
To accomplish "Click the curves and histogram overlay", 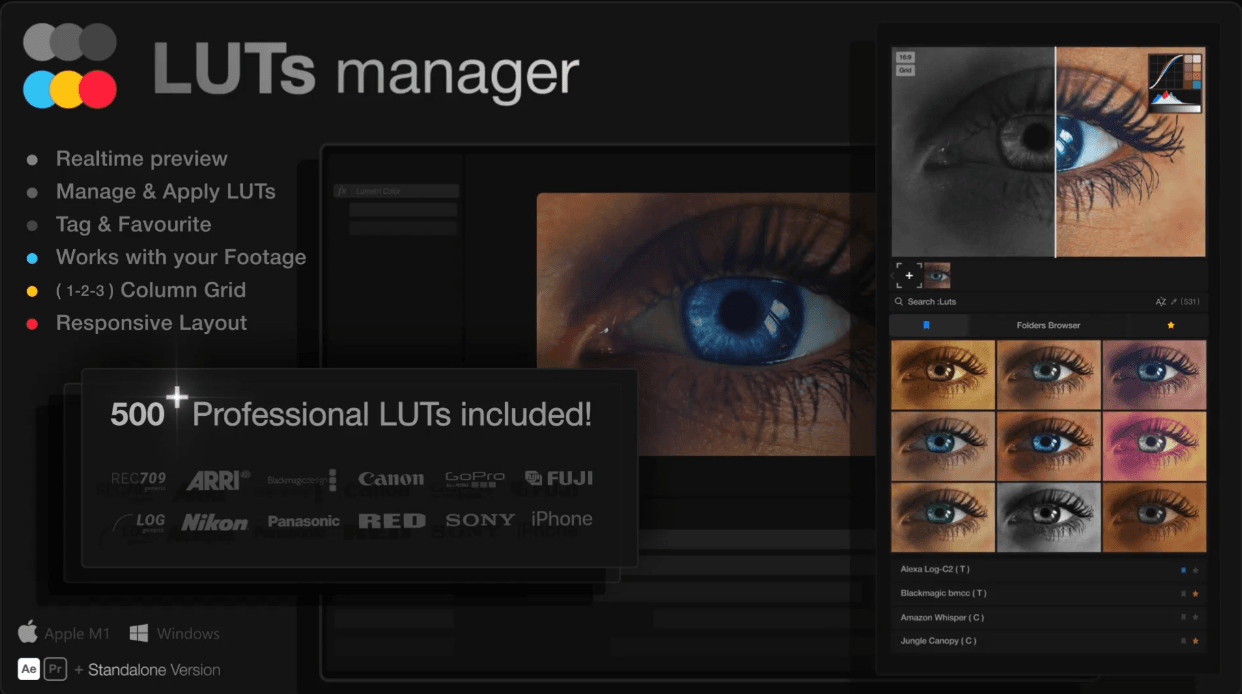I will coord(1174,83).
